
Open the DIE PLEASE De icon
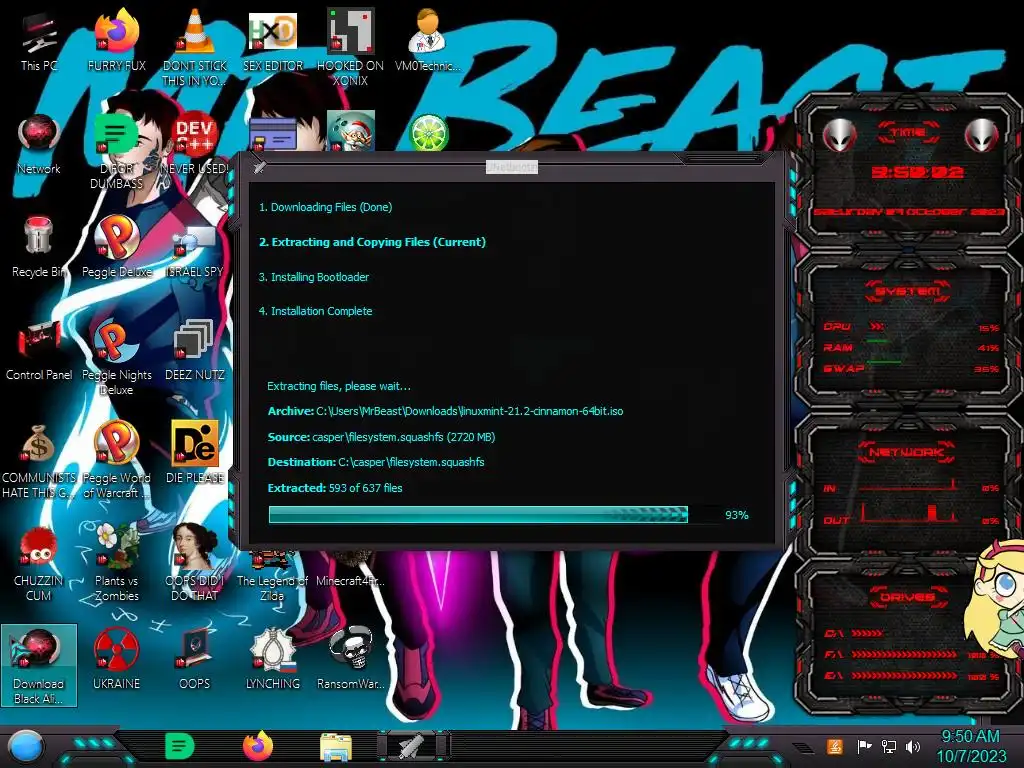[x=194, y=452]
